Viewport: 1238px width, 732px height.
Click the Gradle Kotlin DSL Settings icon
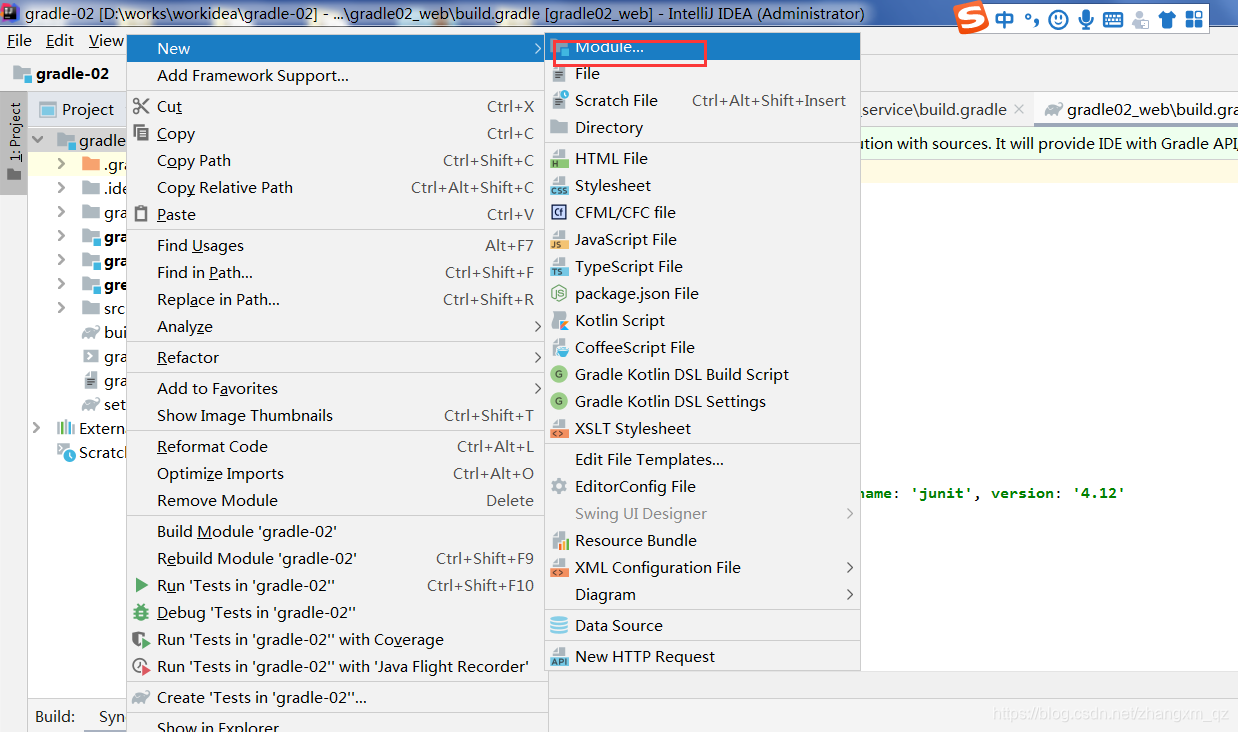point(559,402)
